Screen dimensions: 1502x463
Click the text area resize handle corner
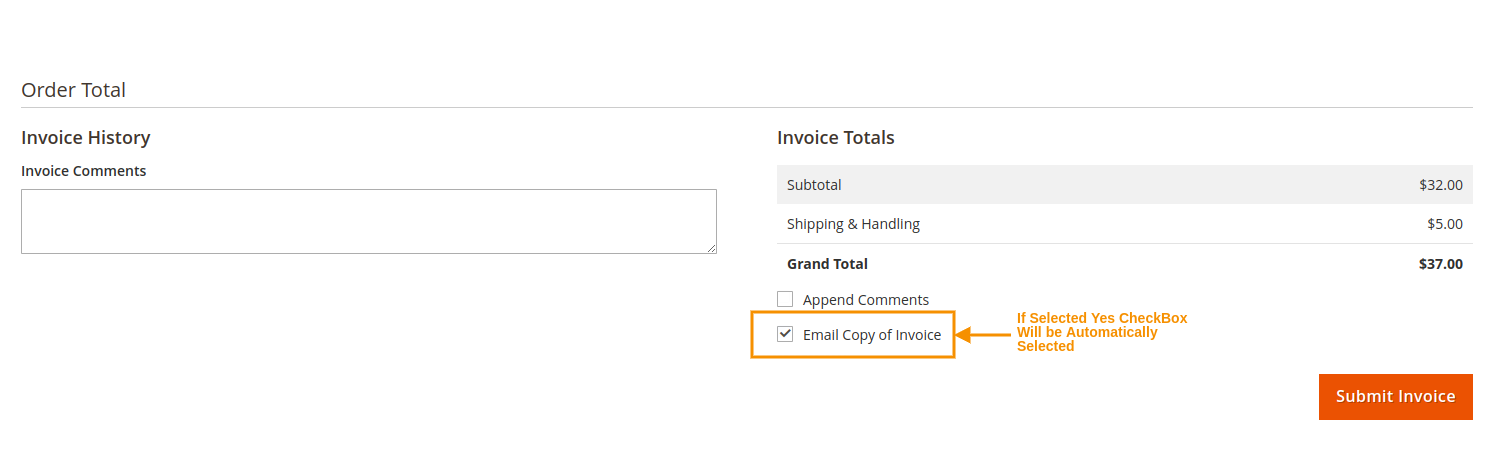point(711,248)
